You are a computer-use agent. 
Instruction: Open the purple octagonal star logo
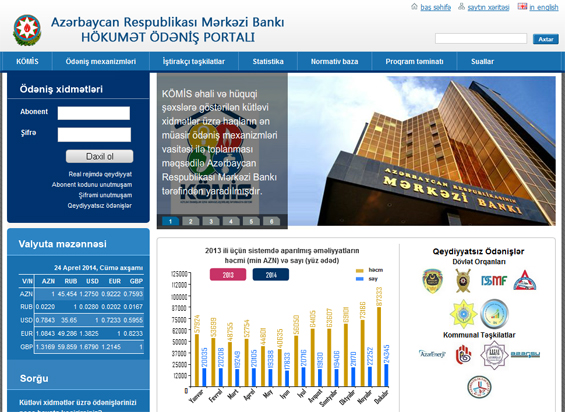point(494,355)
